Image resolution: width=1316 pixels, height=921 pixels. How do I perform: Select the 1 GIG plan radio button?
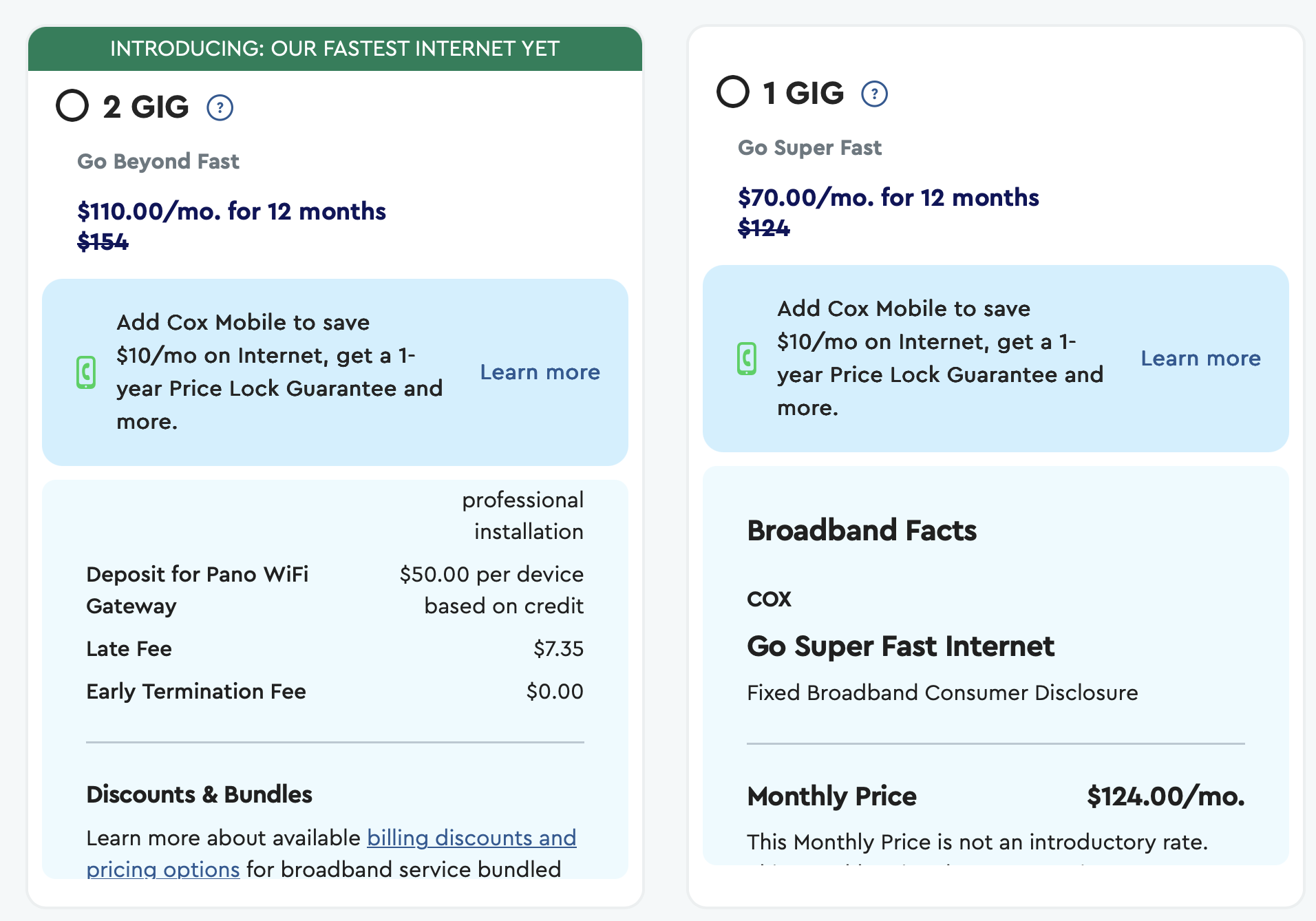tap(733, 92)
